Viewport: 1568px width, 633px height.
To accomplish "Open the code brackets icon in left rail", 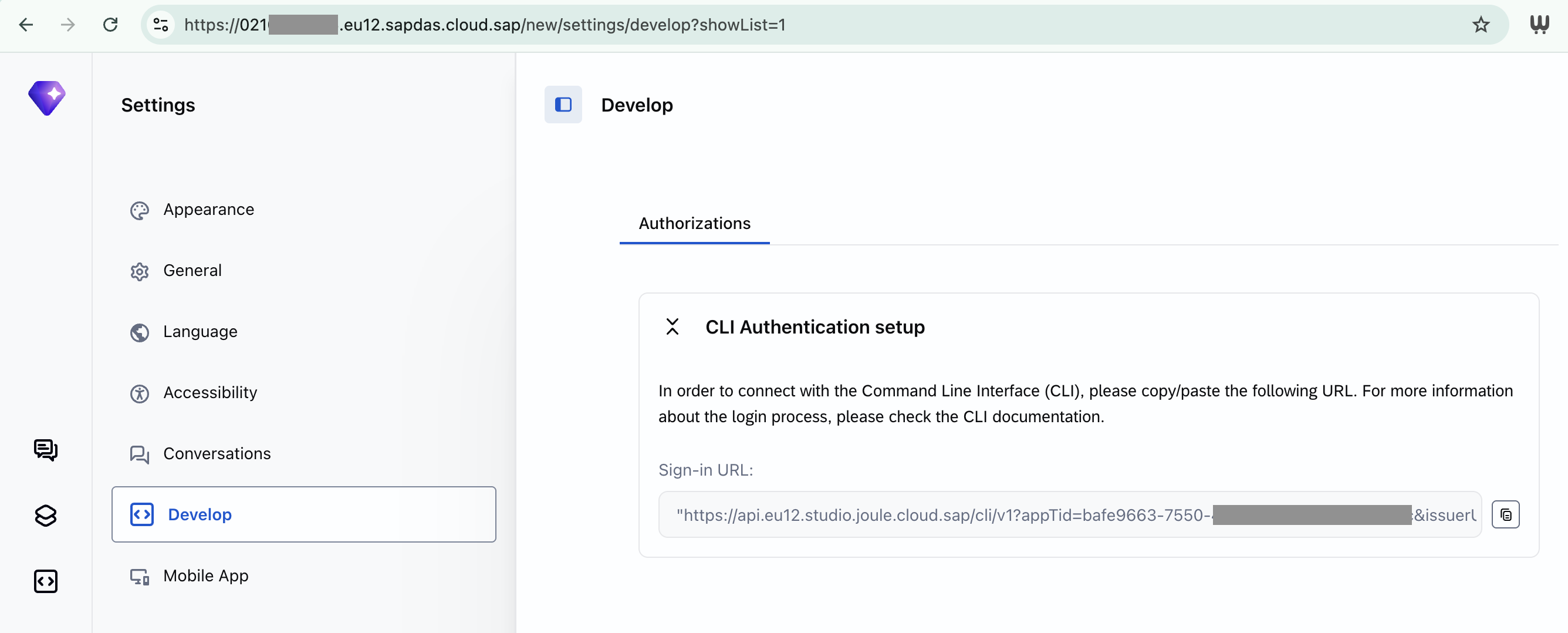I will coord(46,581).
